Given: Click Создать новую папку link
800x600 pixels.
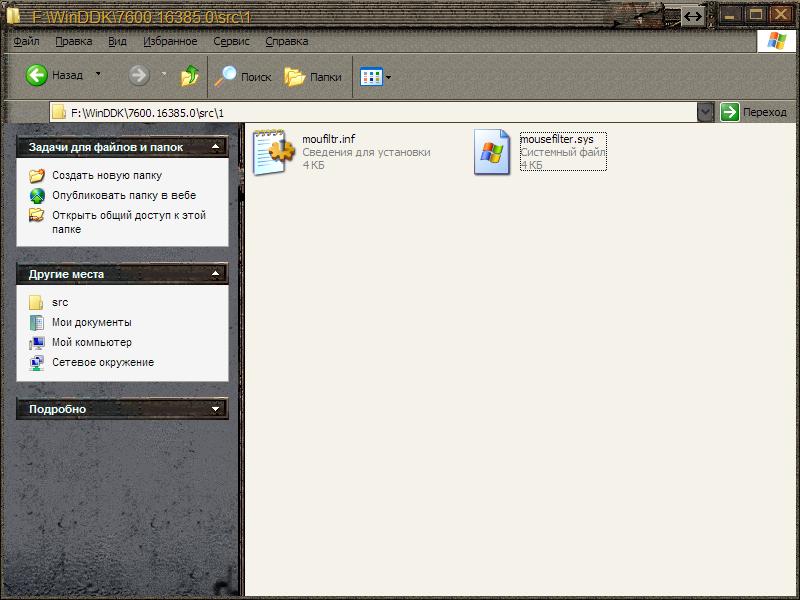Looking at the screenshot, I should coord(107,175).
